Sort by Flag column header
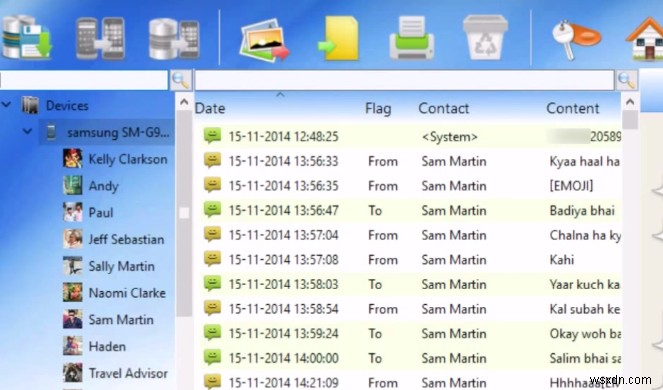The width and height of the screenshot is (663, 390). pyautogui.click(x=378, y=109)
